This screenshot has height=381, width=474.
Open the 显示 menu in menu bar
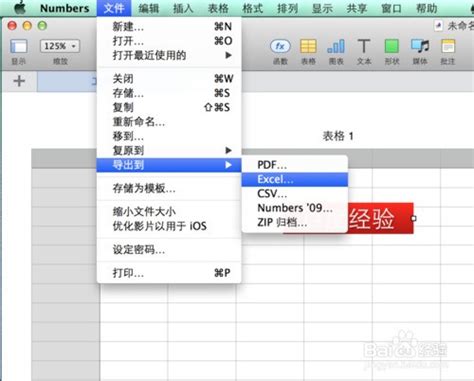click(x=322, y=8)
